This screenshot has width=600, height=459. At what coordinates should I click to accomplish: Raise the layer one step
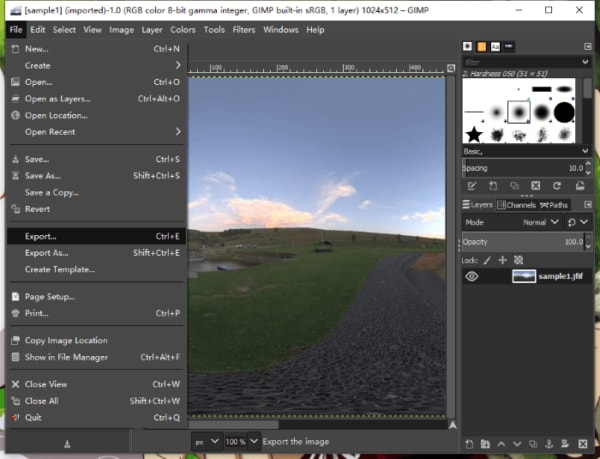[x=501, y=444]
